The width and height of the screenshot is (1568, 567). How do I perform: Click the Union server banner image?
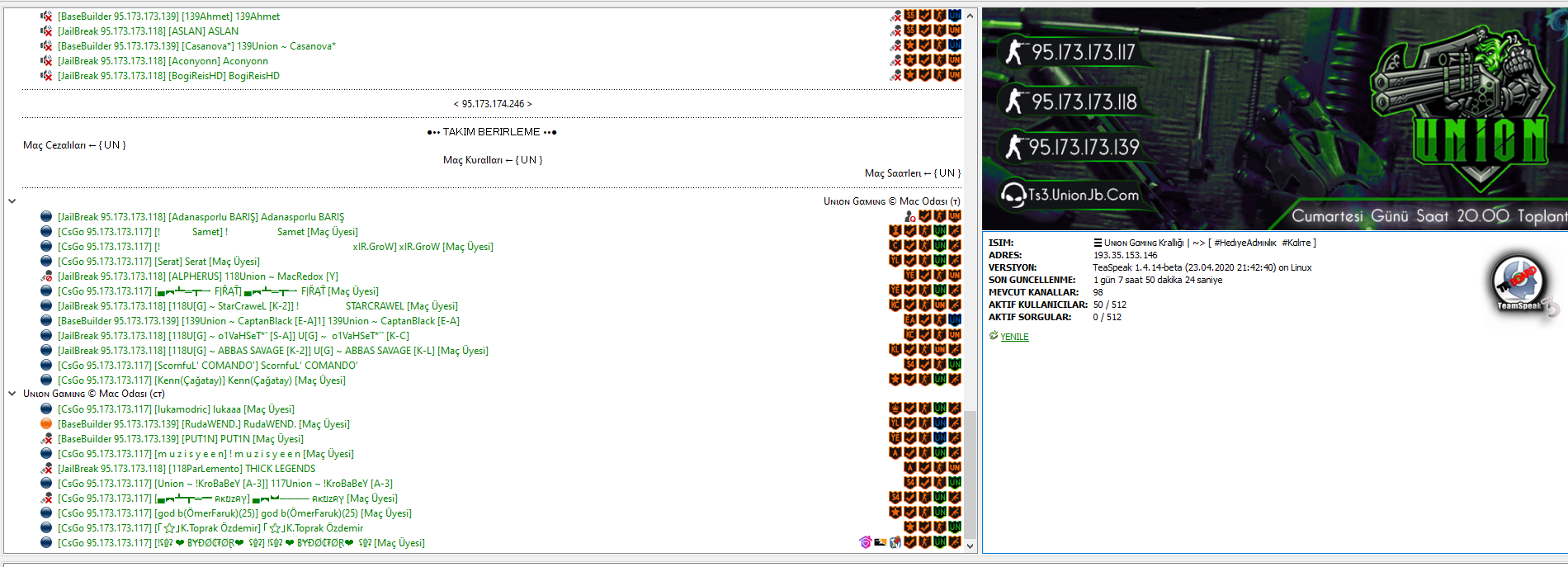(x=1275, y=119)
